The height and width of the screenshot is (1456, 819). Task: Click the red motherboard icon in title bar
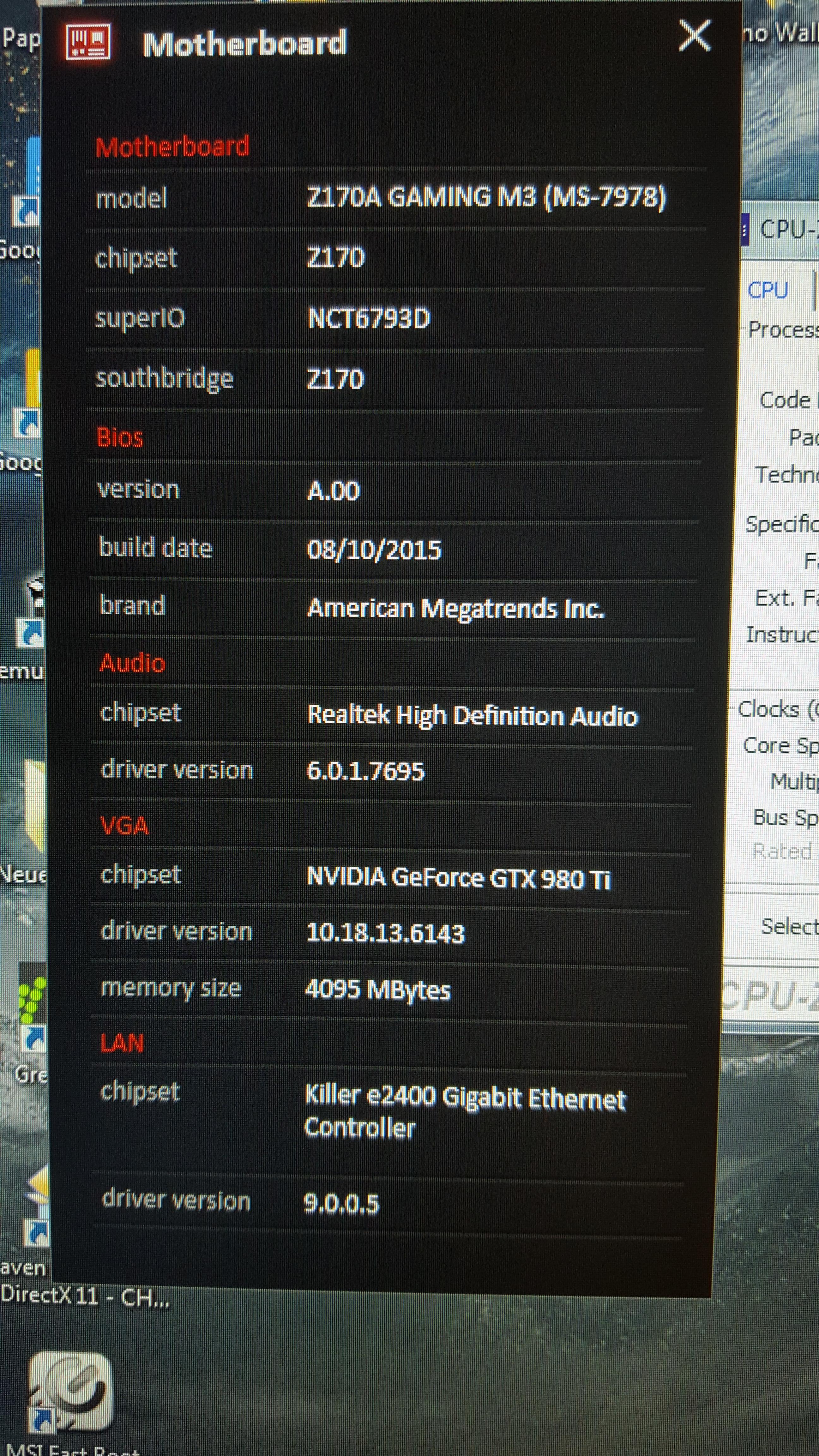click(x=89, y=42)
